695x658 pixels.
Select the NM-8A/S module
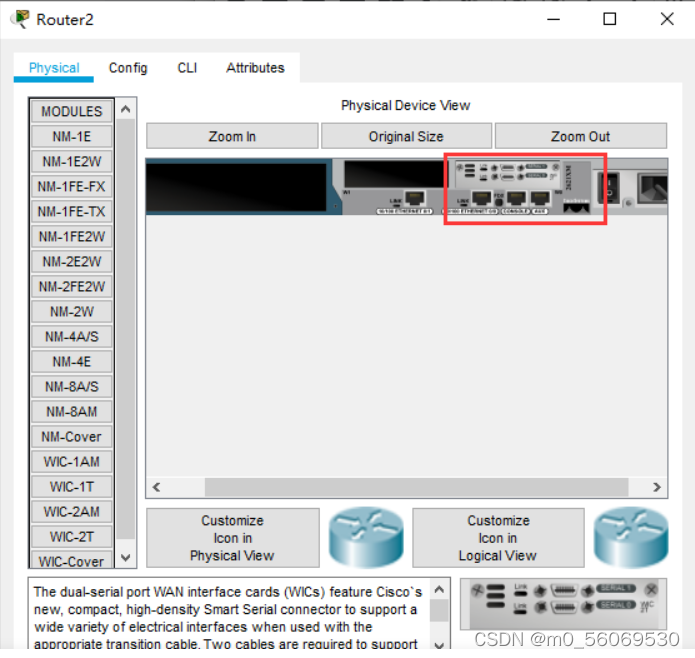72,387
